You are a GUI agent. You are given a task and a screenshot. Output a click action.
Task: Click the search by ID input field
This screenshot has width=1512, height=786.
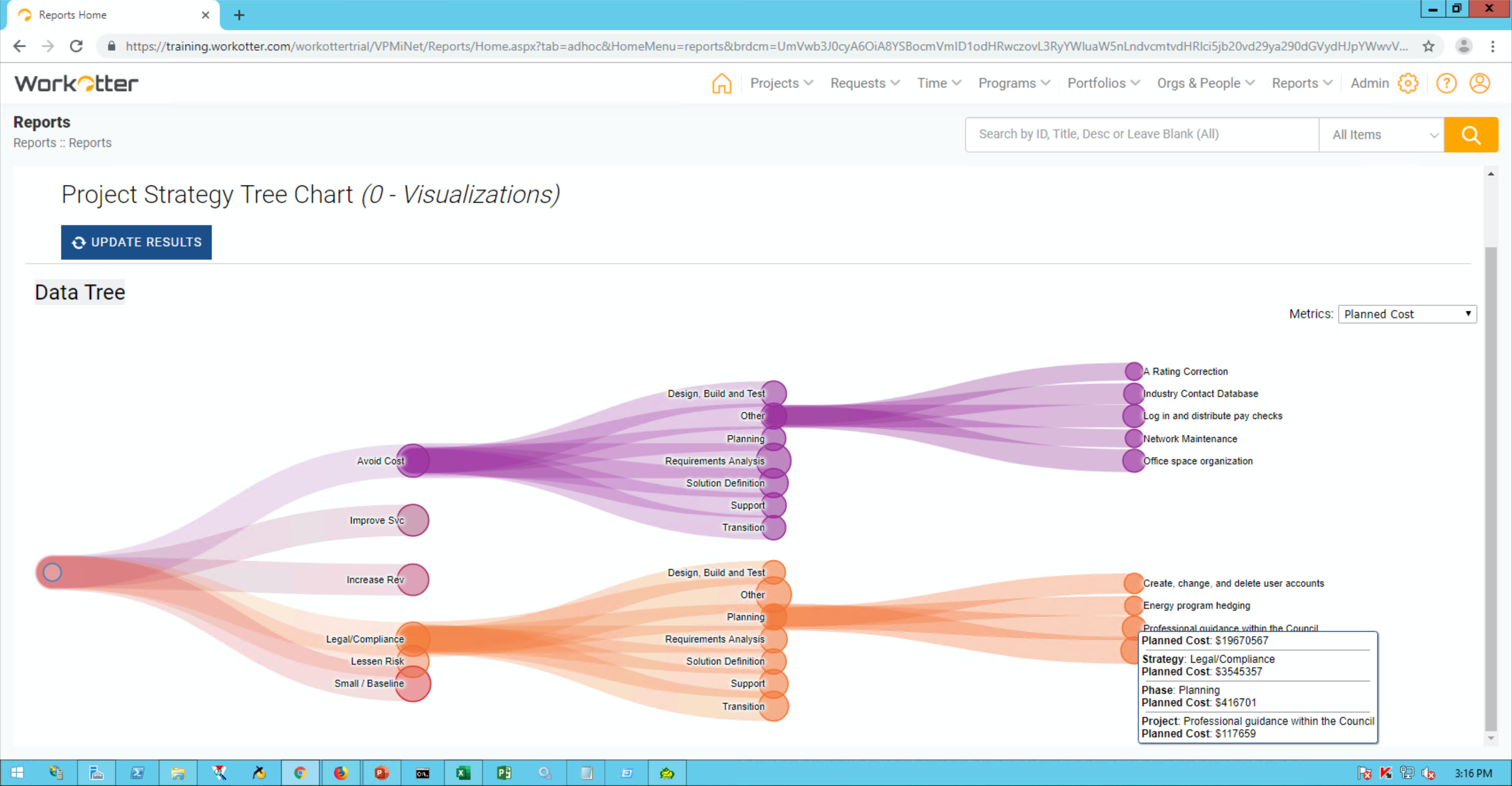pyautogui.click(x=1141, y=134)
